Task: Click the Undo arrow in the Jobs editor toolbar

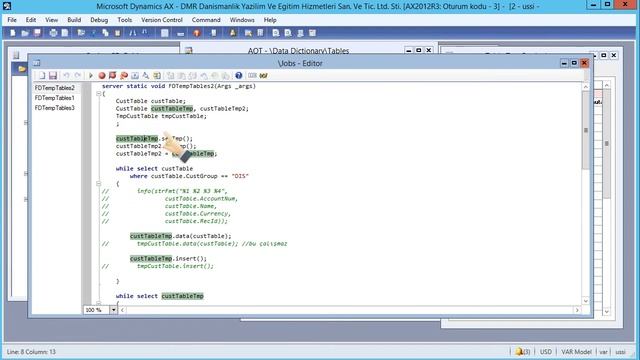Action: click(66, 76)
